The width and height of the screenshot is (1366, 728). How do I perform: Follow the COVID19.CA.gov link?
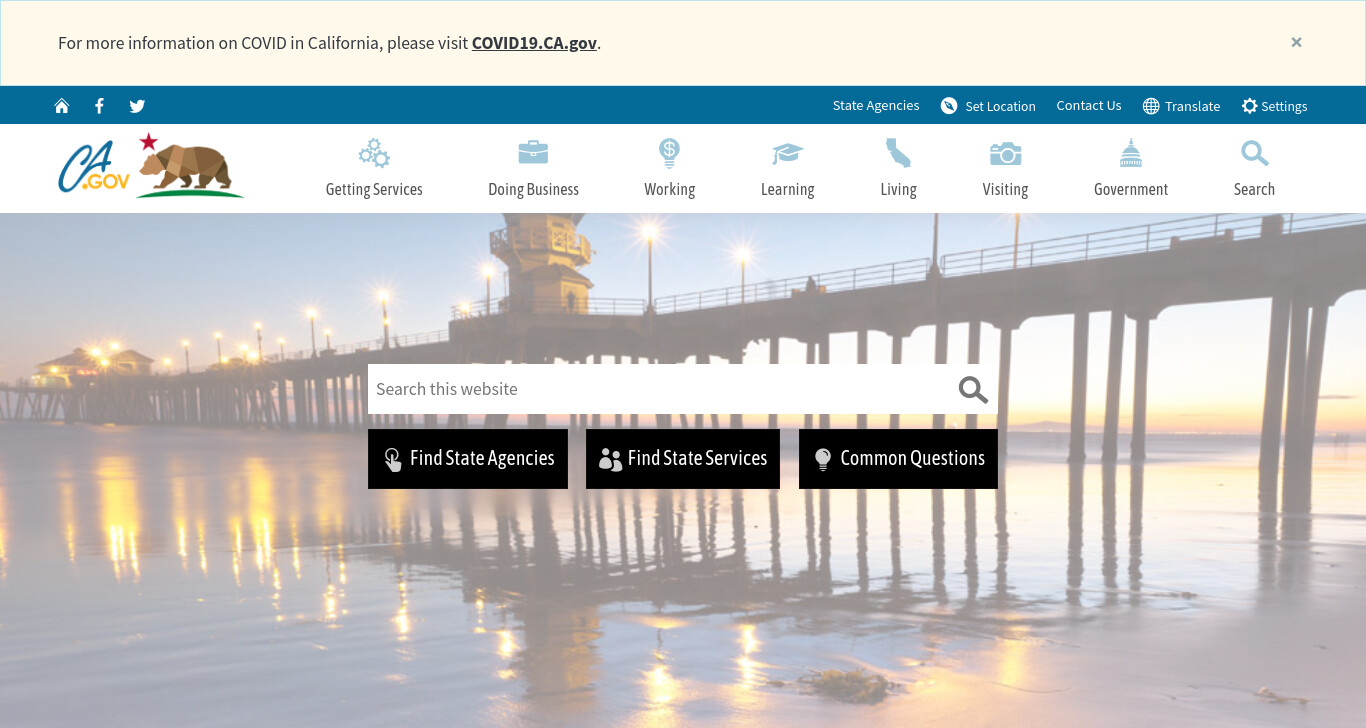534,43
